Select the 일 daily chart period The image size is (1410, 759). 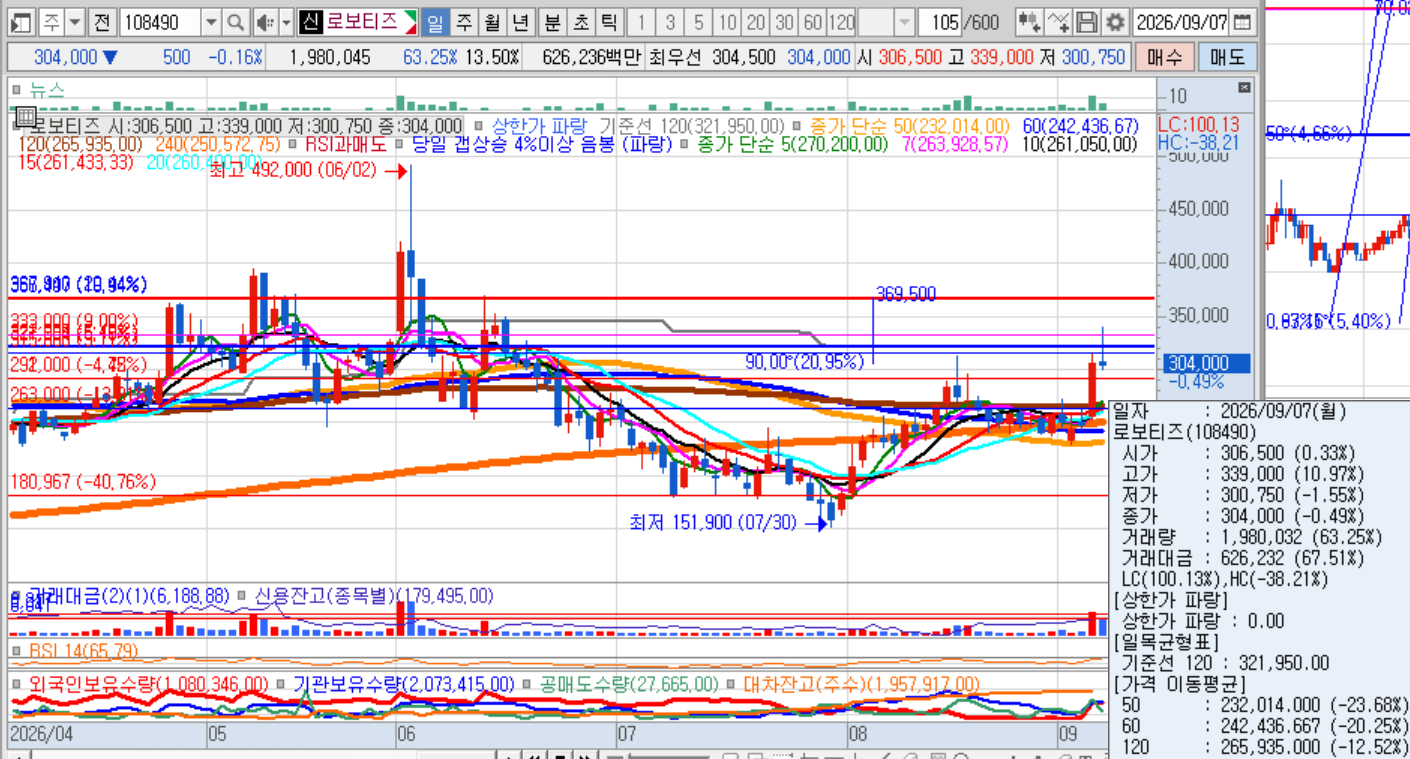[435, 22]
